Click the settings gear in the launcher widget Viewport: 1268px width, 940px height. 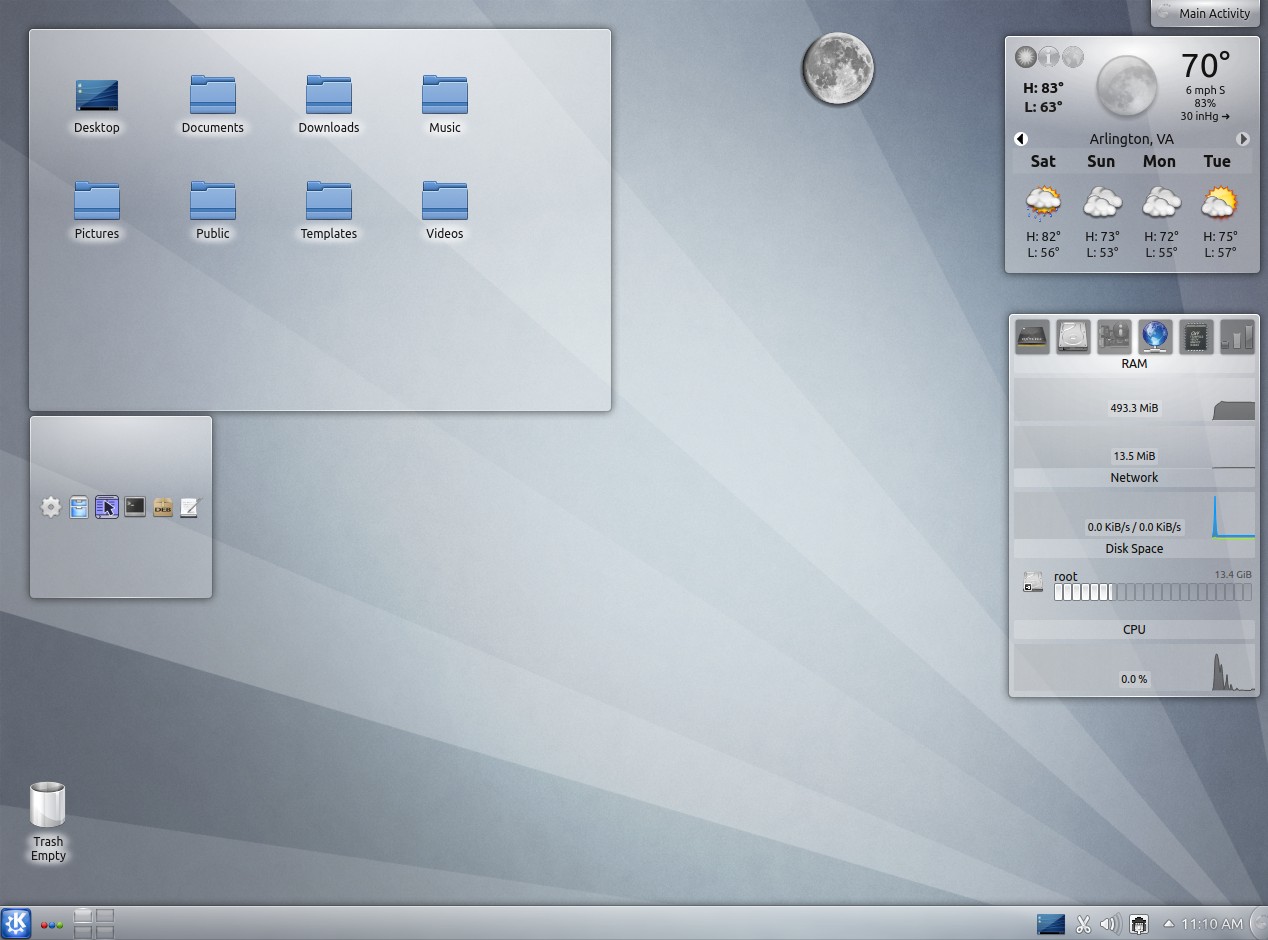51,507
